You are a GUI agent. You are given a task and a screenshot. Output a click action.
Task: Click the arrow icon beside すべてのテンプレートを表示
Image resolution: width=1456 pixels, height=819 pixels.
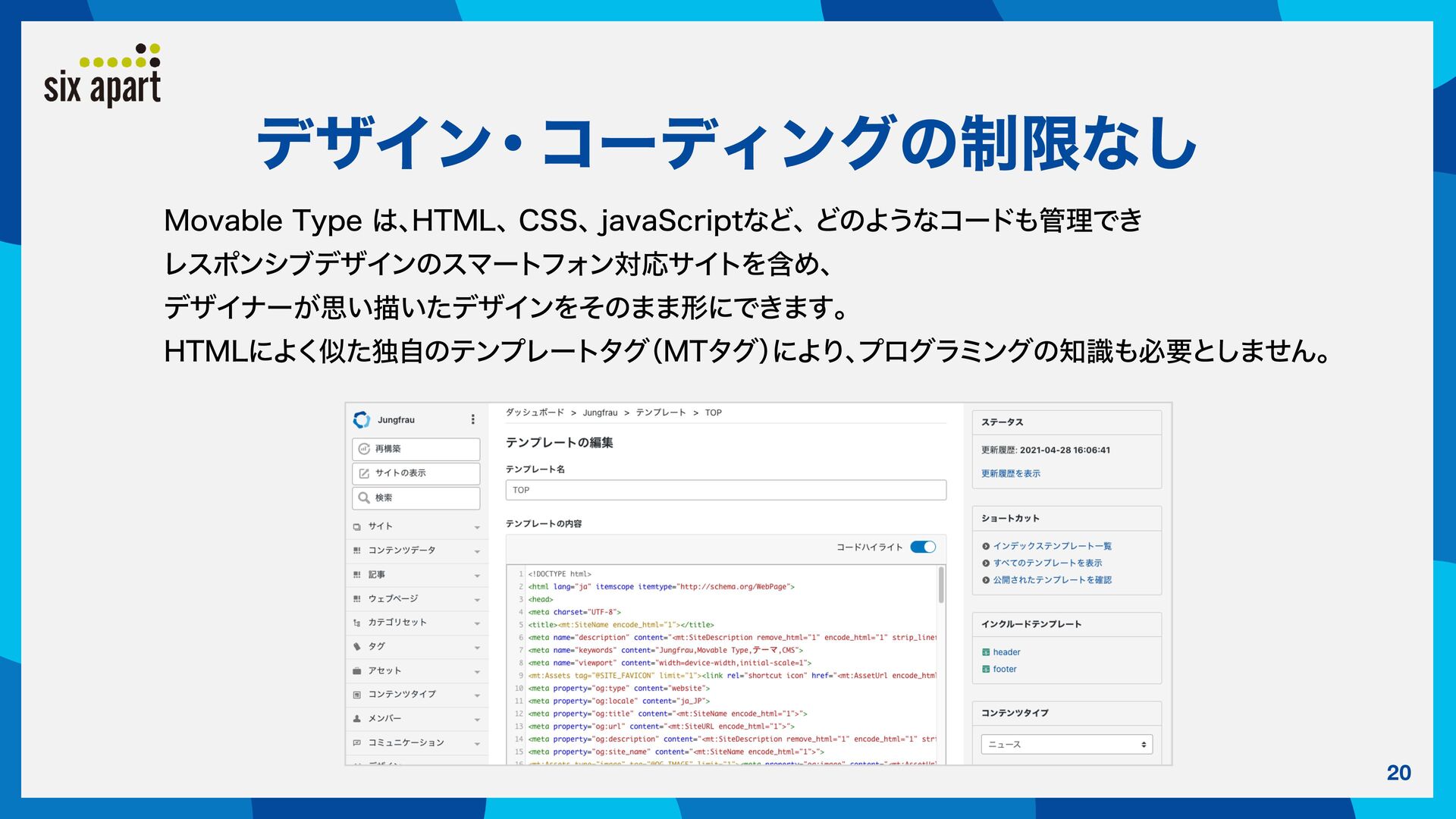(986, 563)
